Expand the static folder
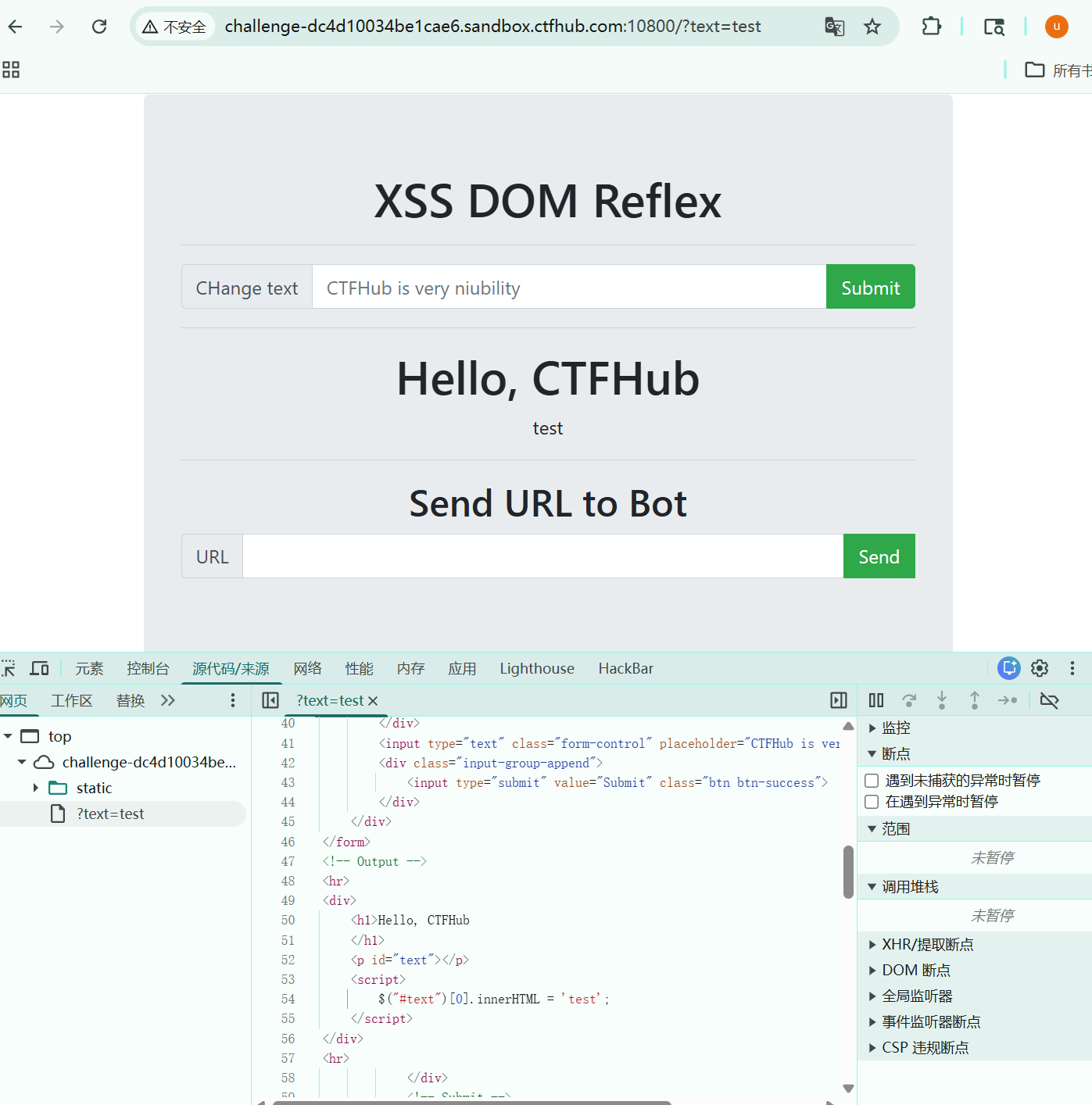Image resolution: width=1092 pixels, height=1105 pixels. coord(36,788)
